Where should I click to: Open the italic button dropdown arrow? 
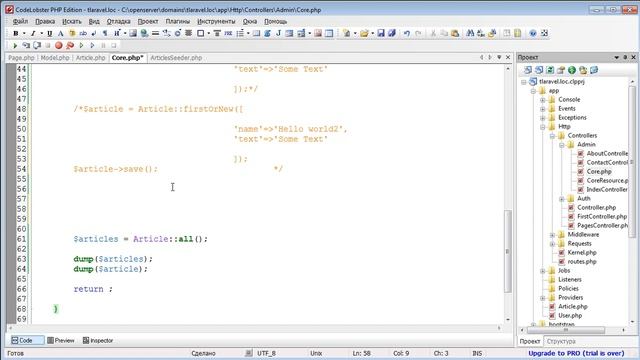tap(42, 33)
